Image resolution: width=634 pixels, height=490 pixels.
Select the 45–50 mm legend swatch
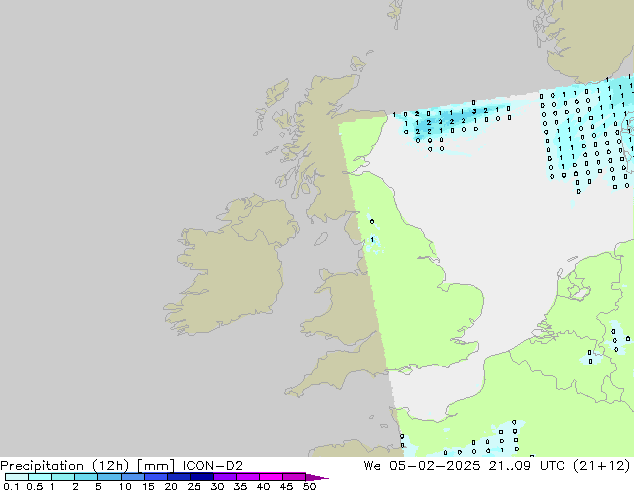[x=294, y=477]
